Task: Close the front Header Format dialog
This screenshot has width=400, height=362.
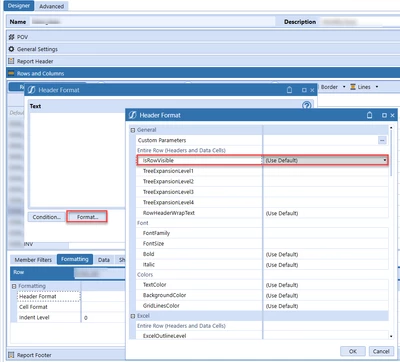Action: (x=392, y=115)
